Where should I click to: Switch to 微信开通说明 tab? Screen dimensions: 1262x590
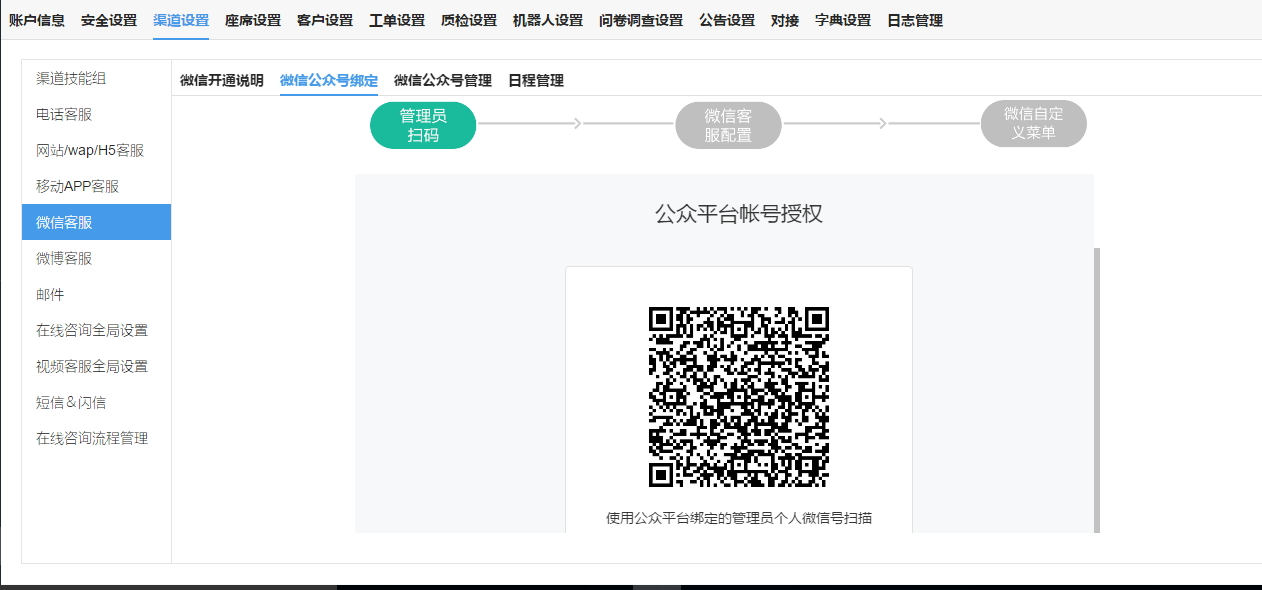pos(222,81)
